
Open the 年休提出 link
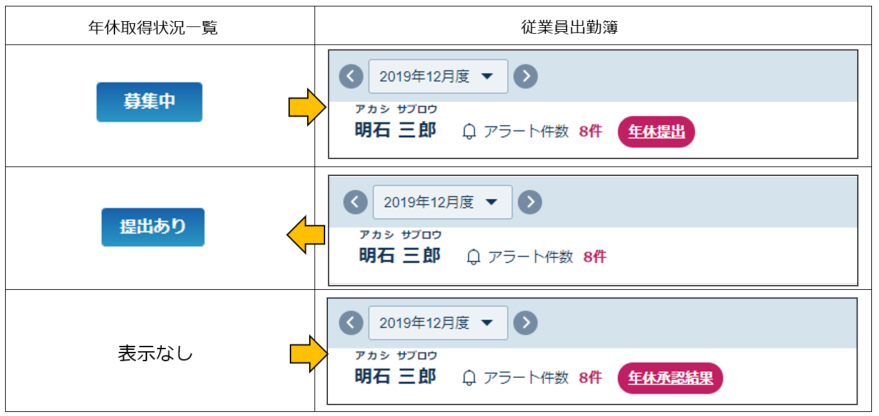click(656, 132)
